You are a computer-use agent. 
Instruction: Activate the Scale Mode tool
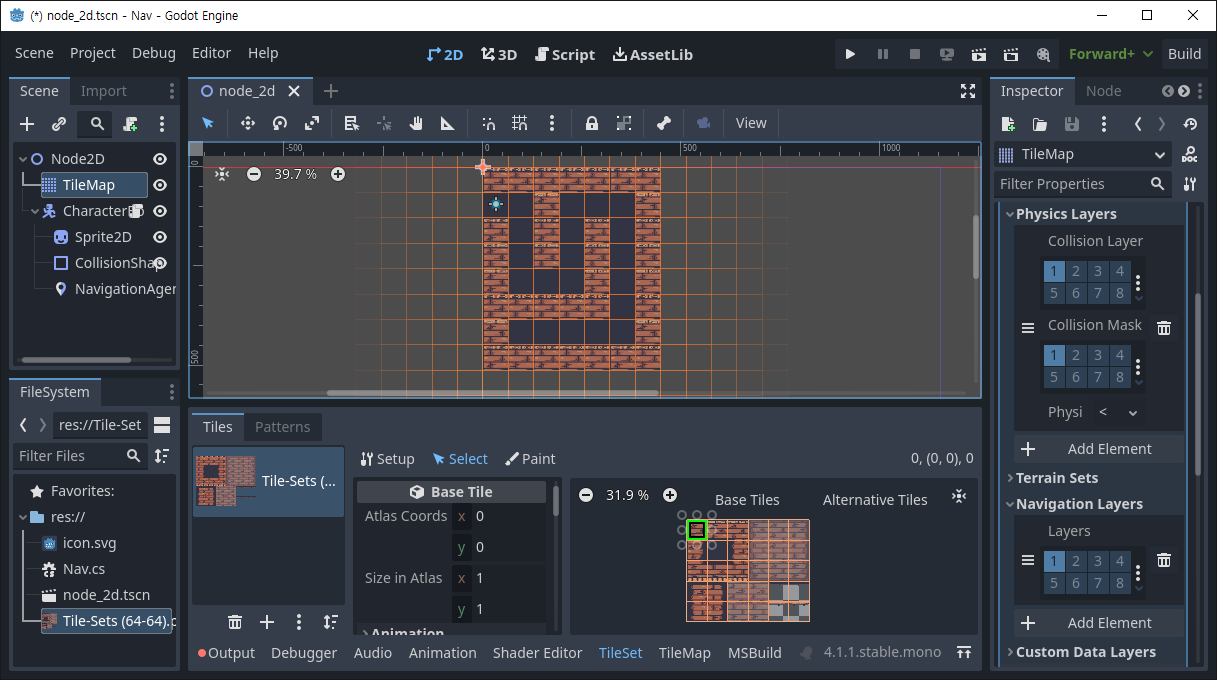[x=312, y=123]
